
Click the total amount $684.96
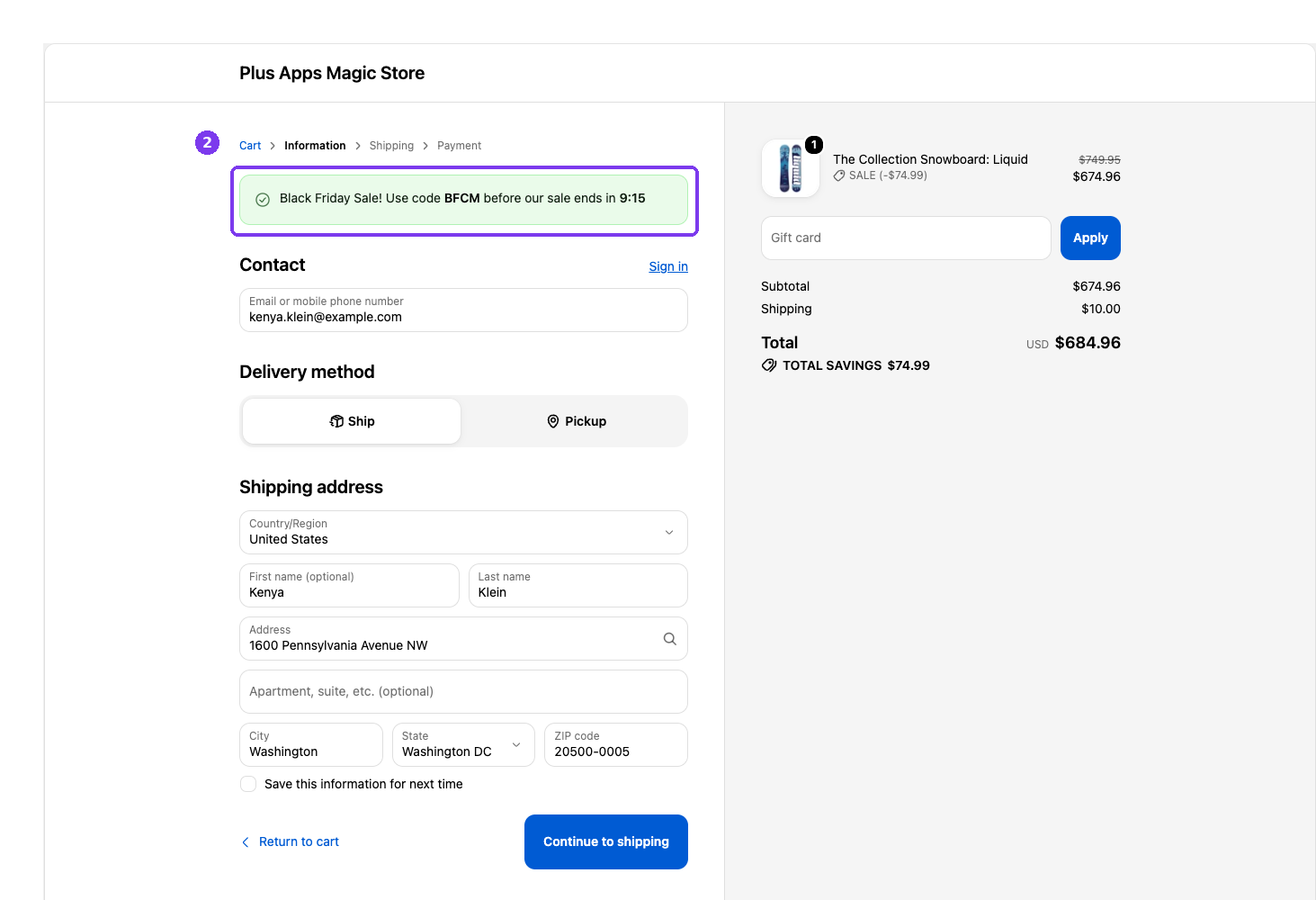click(1088, 343)
